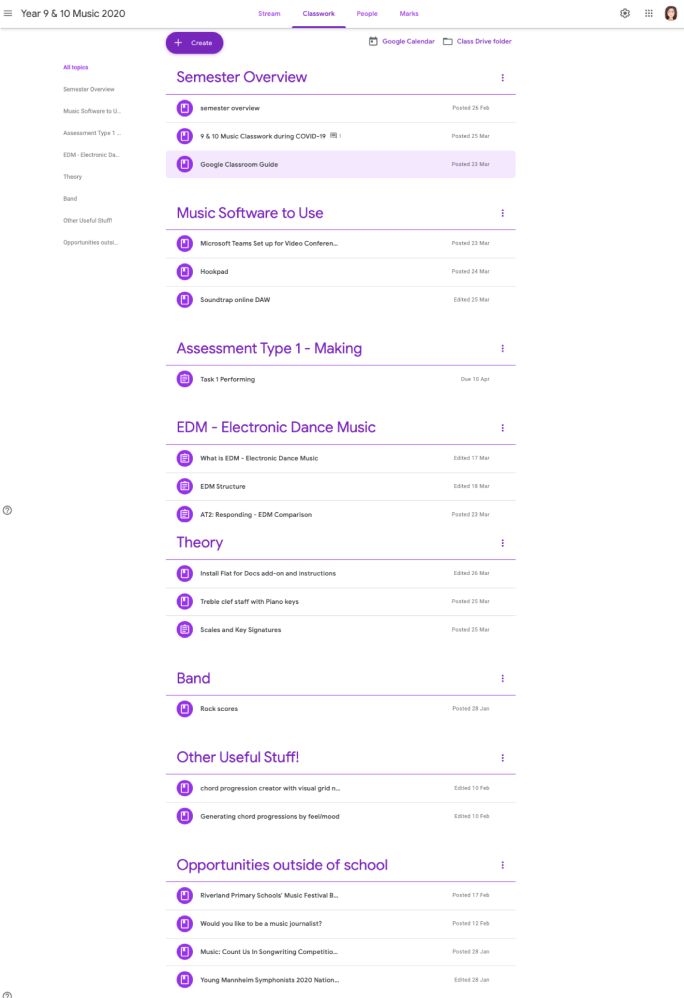This screenshot has height=998, width=684.
Task: Click the Create button
Action: 194,42
